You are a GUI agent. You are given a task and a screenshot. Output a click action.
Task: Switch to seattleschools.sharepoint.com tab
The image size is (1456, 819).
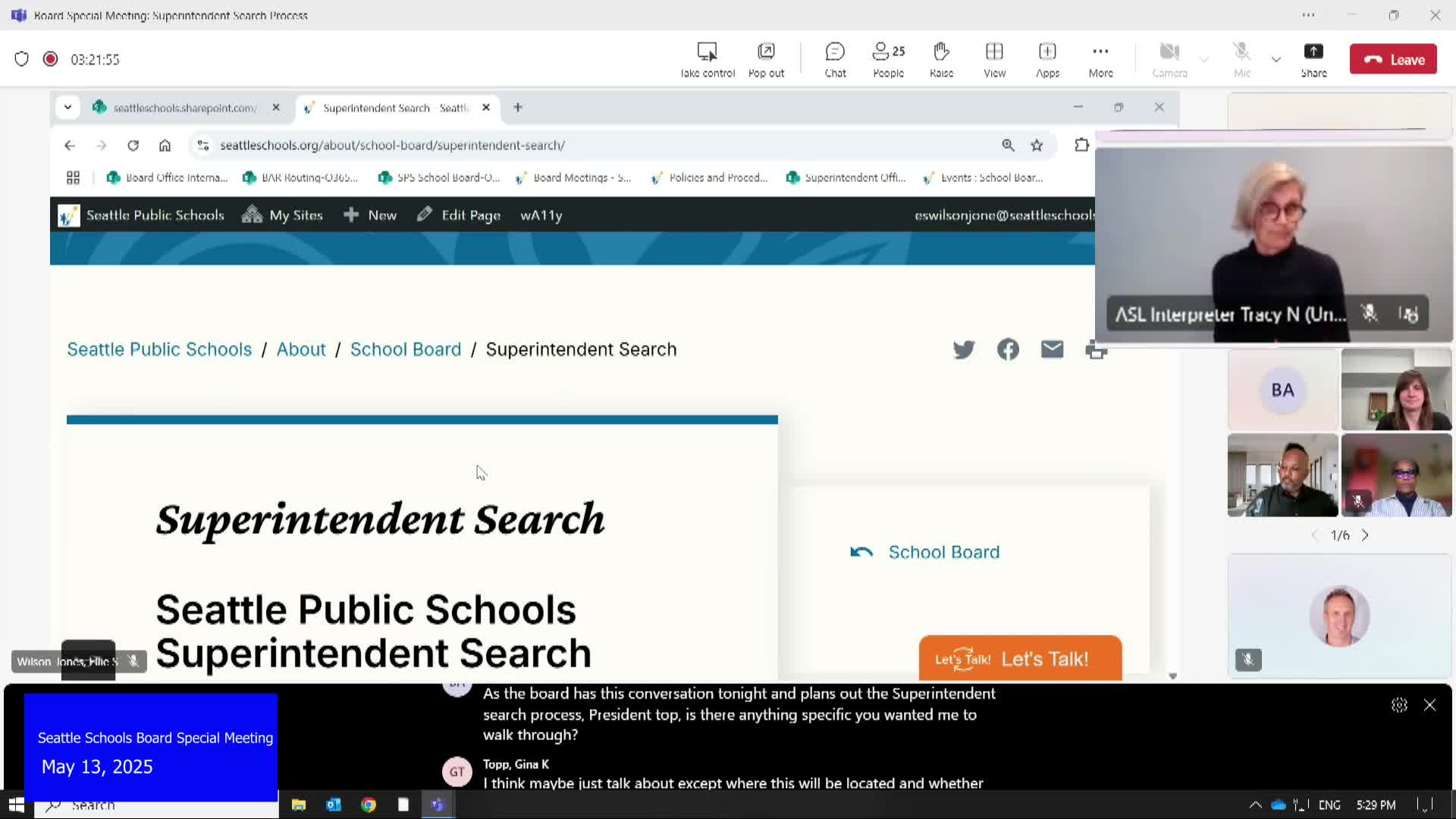(184, 108)
